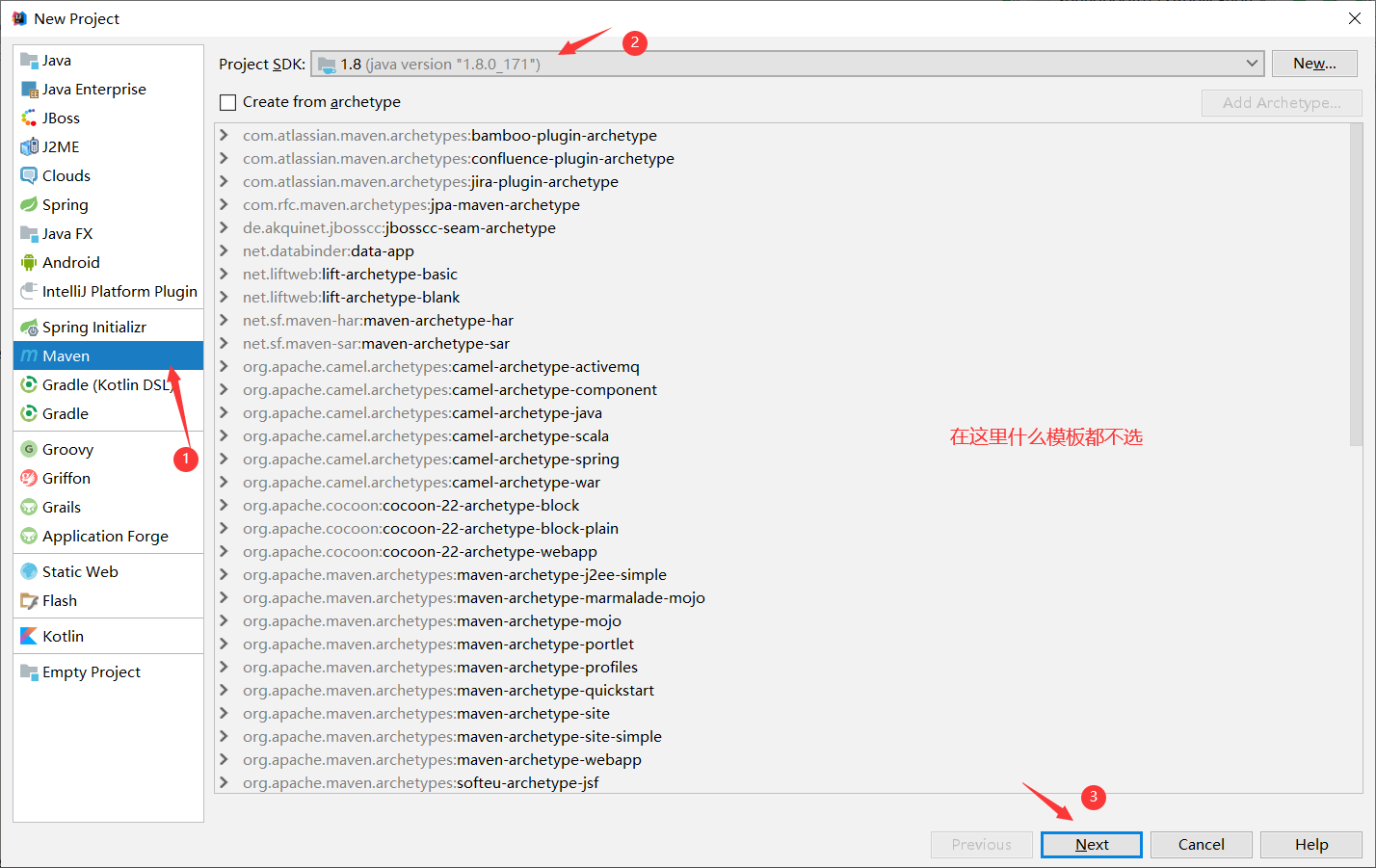Select softeu-archetype-jsf row text
Viewport: 1376px width, 868px height.
[421, 783]
